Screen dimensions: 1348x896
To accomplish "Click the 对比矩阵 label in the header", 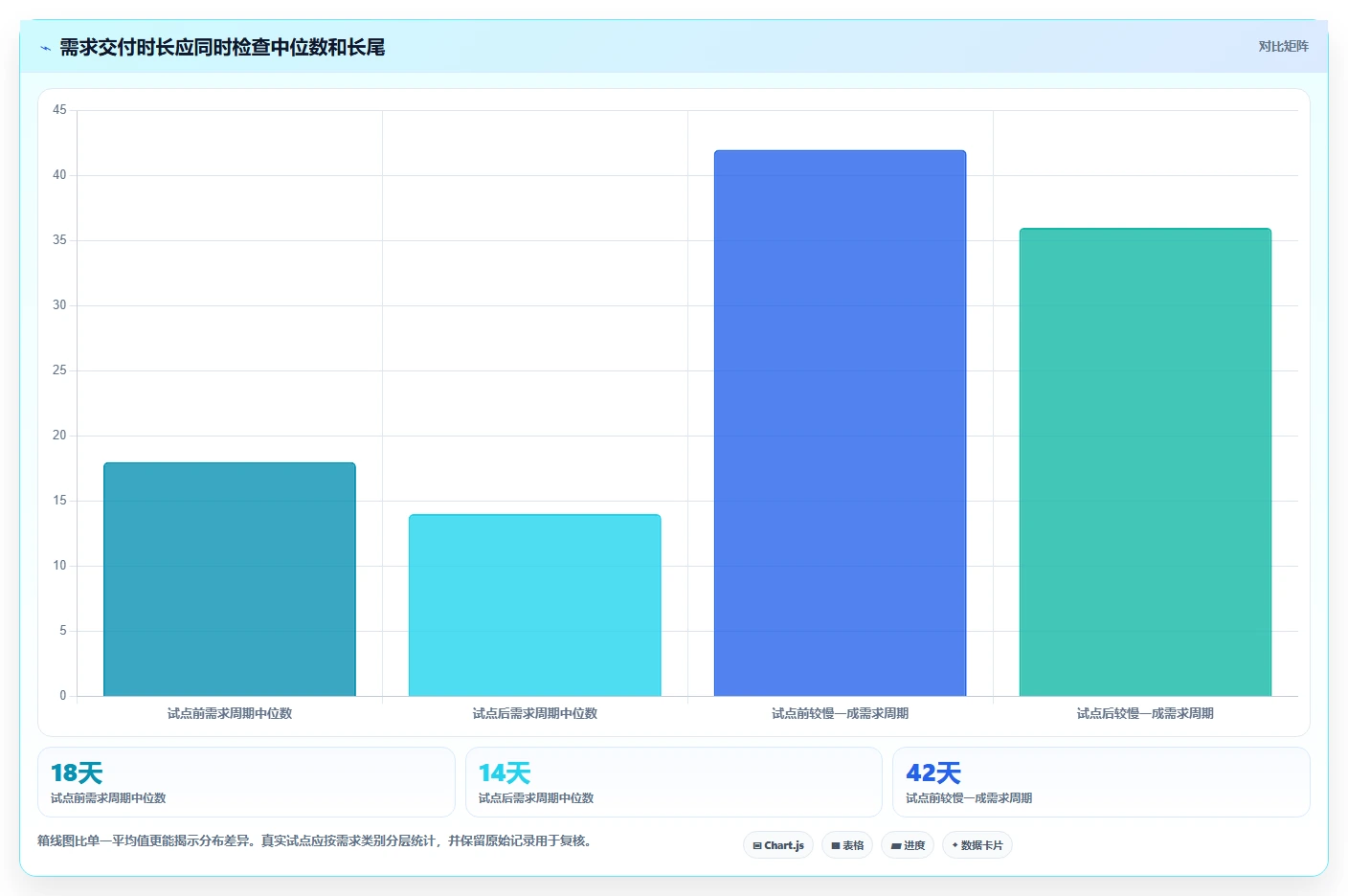I will [1283, 46].
